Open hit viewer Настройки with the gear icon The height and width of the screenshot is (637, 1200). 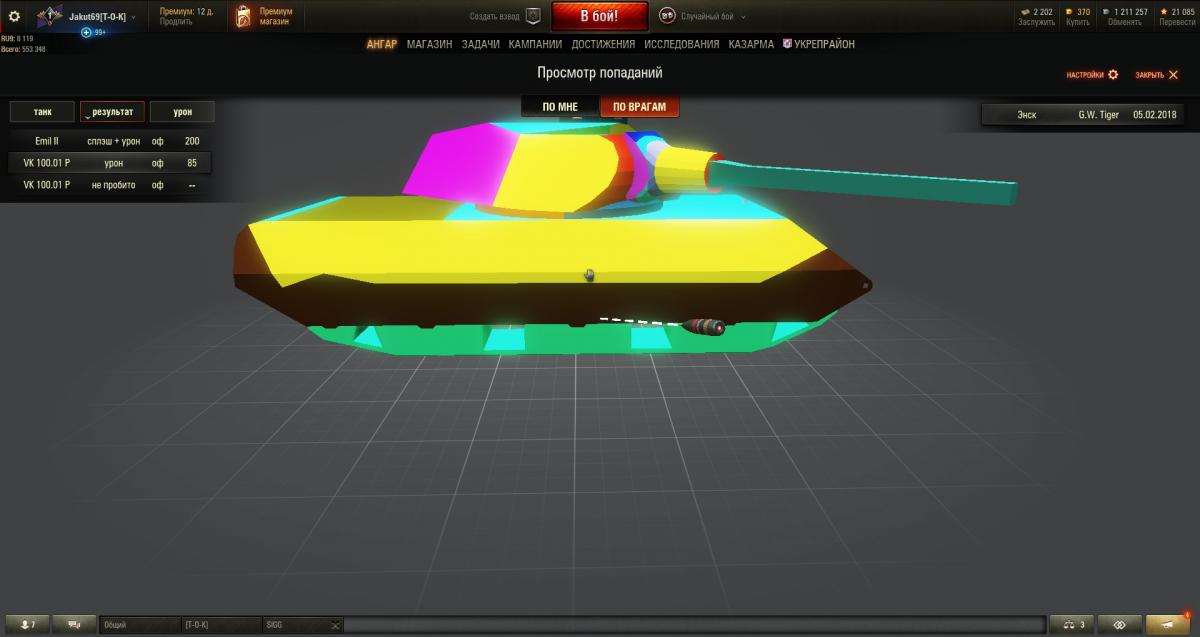(1092, 75)
